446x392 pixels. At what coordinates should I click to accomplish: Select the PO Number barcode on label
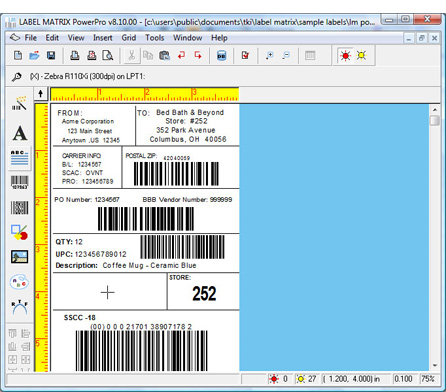pyautogui.click(x=146, y=219)
